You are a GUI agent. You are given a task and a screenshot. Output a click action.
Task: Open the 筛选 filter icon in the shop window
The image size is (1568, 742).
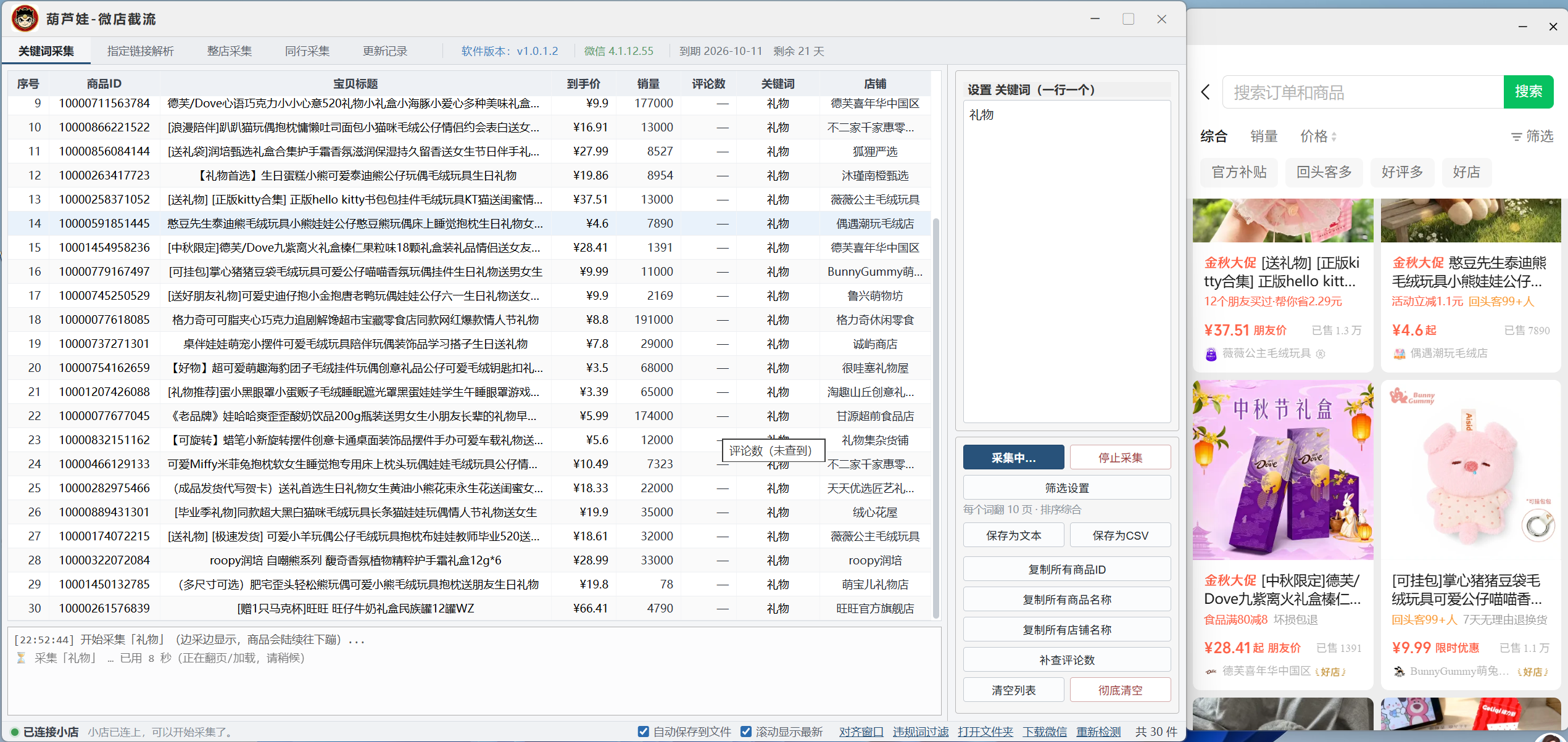click(x=1516, y=136)
